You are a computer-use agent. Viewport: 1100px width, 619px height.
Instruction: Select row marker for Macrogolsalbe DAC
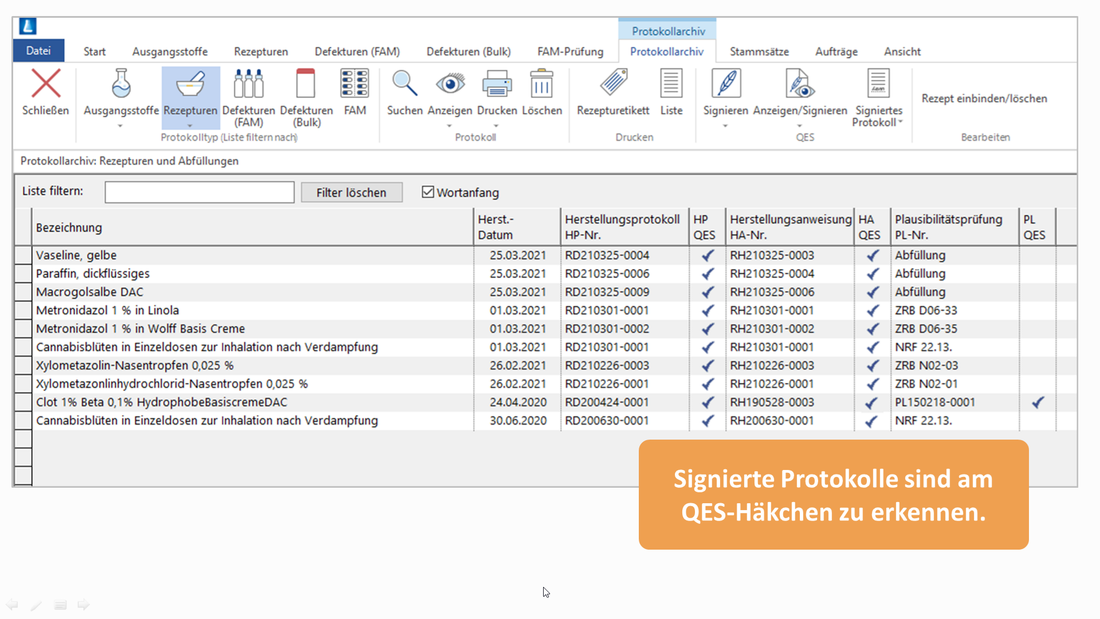tap(23, 292)
